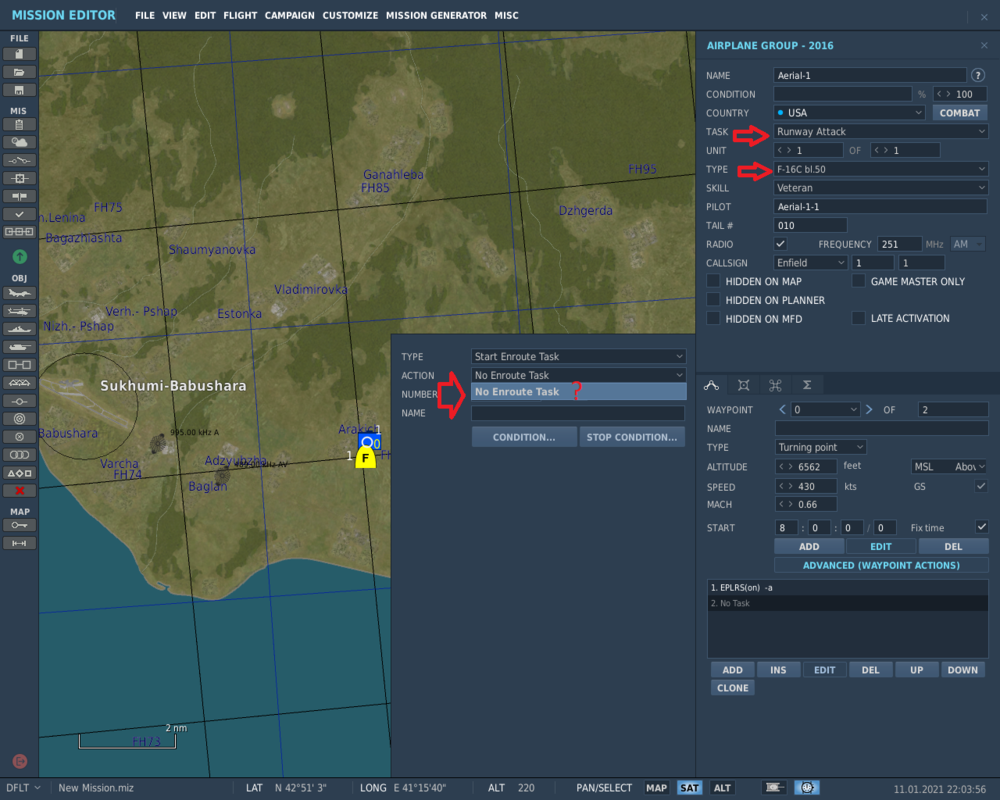Click the green fly mission arrow
Viewport: 1000px width, 800px height.
tap(19, 257)
